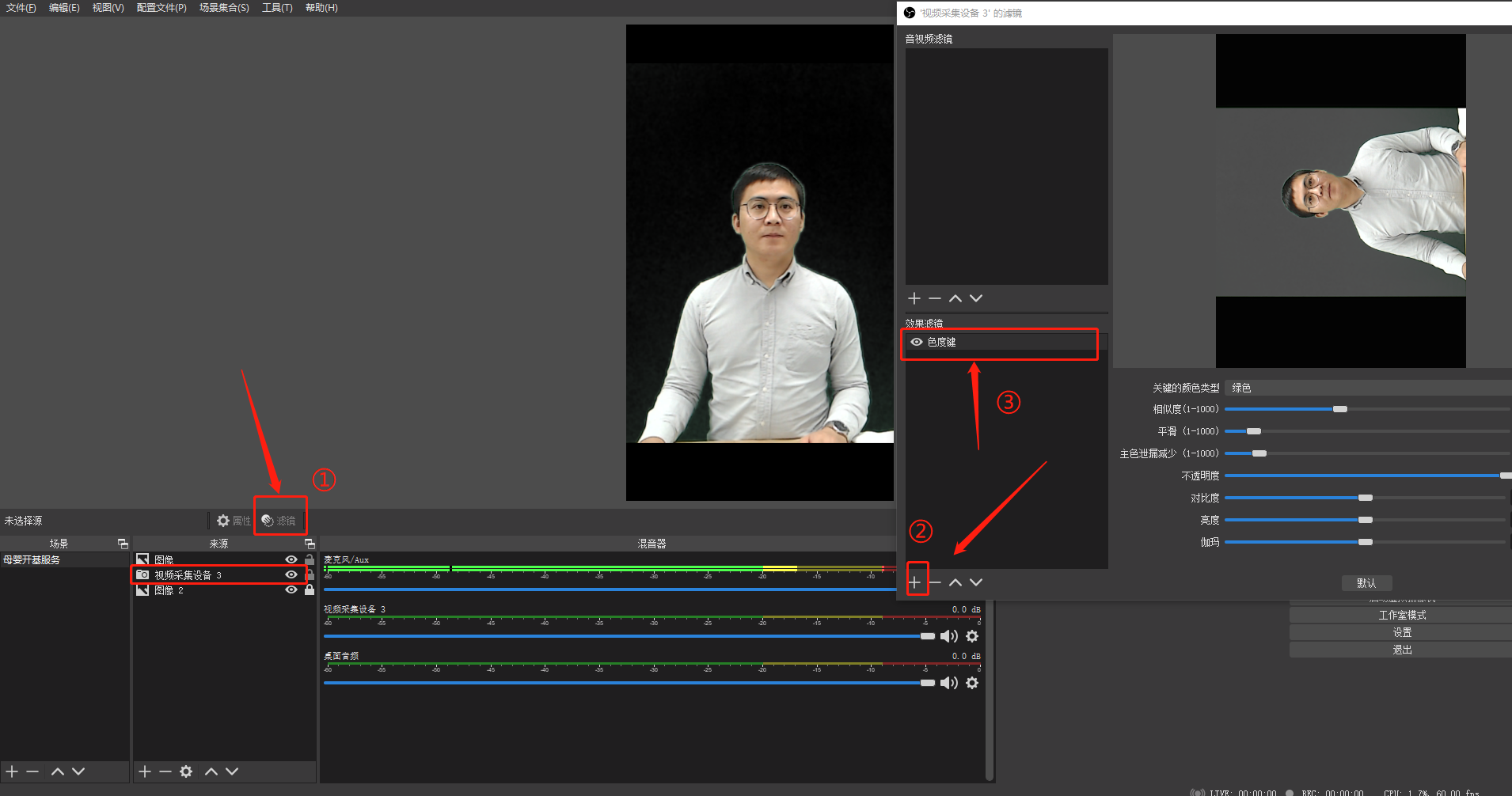Open the mixer gear for 视频采集设备 3
The width and height of the screenshot is (1512, 796).
[x=972, y=636]
